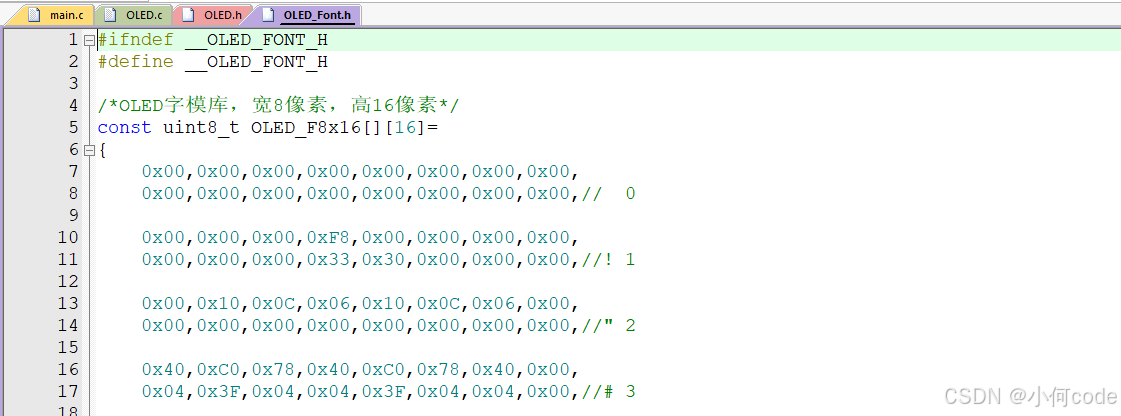Click the file icon on main.c tab
This screenshot has width=1121, height=416.
[34, 14]
